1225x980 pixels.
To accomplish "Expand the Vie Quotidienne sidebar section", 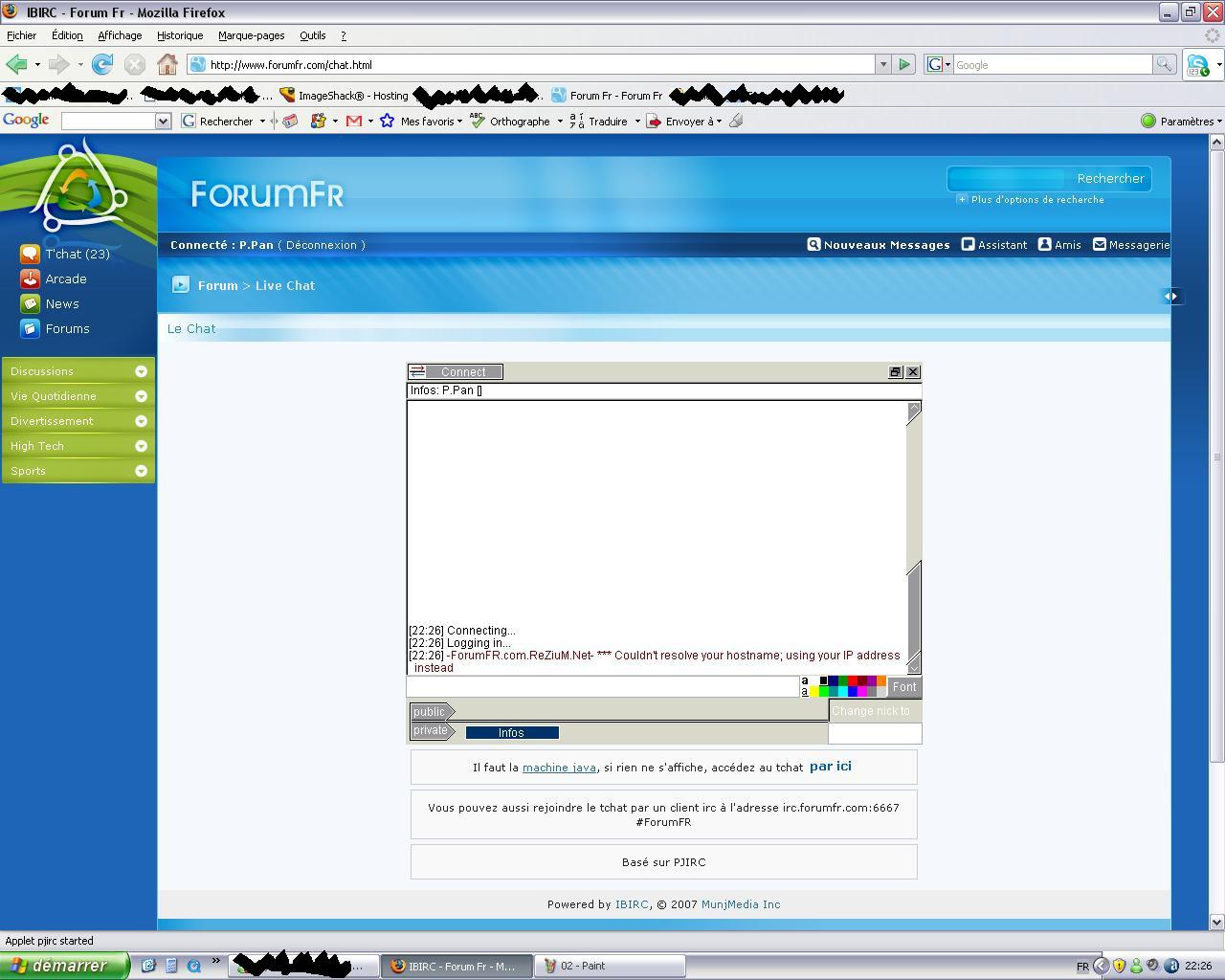I will (x=141, y=396).
